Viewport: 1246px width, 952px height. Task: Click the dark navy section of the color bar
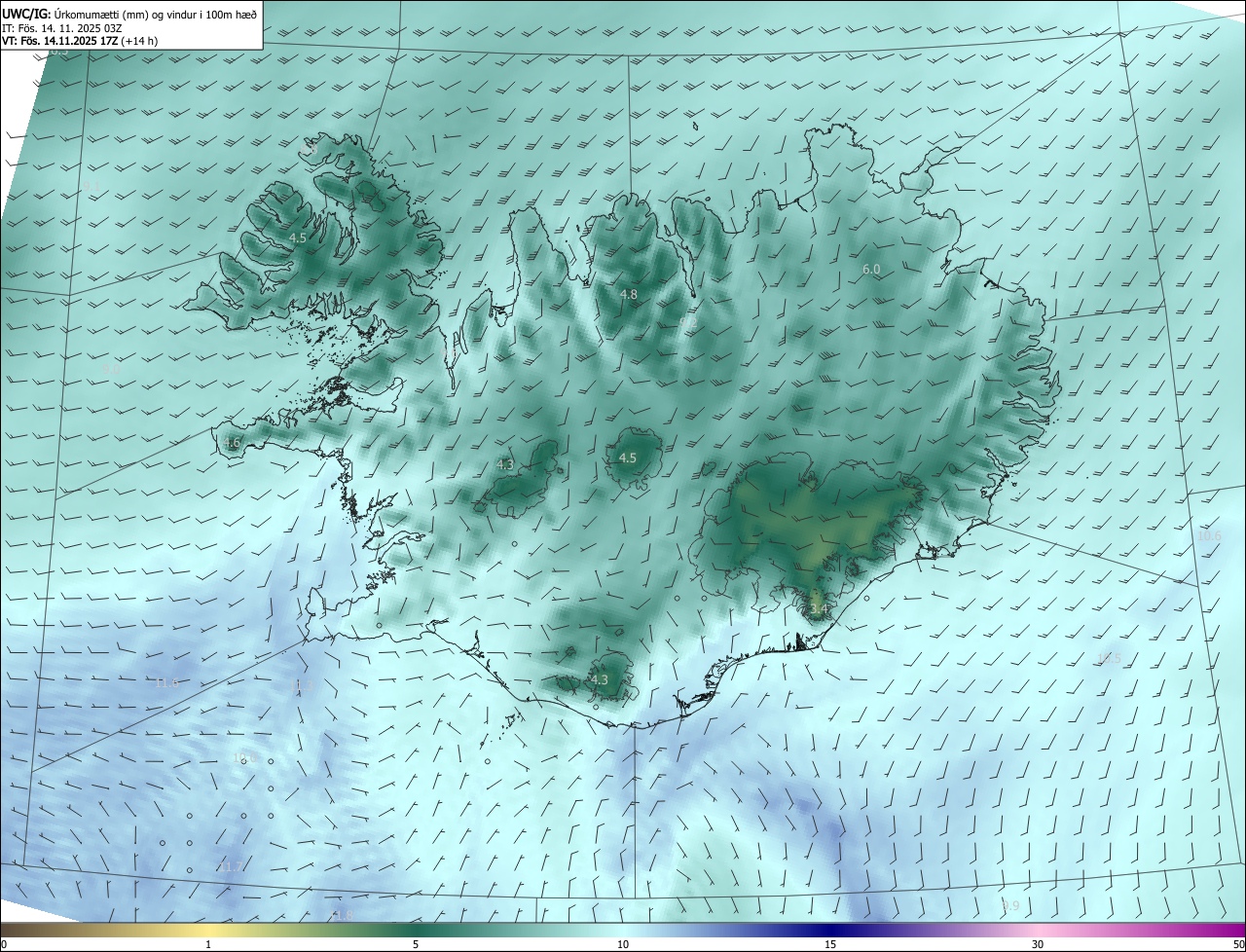[x=830, y=930]
